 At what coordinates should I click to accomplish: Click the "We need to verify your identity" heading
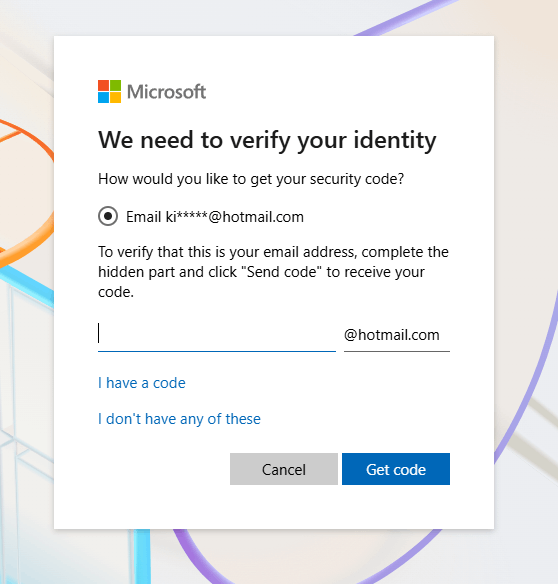[267, 141]
